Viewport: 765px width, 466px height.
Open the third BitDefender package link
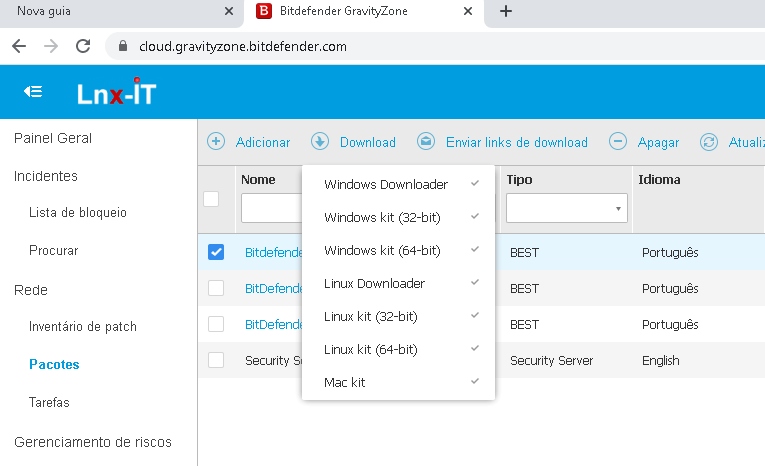274,325
